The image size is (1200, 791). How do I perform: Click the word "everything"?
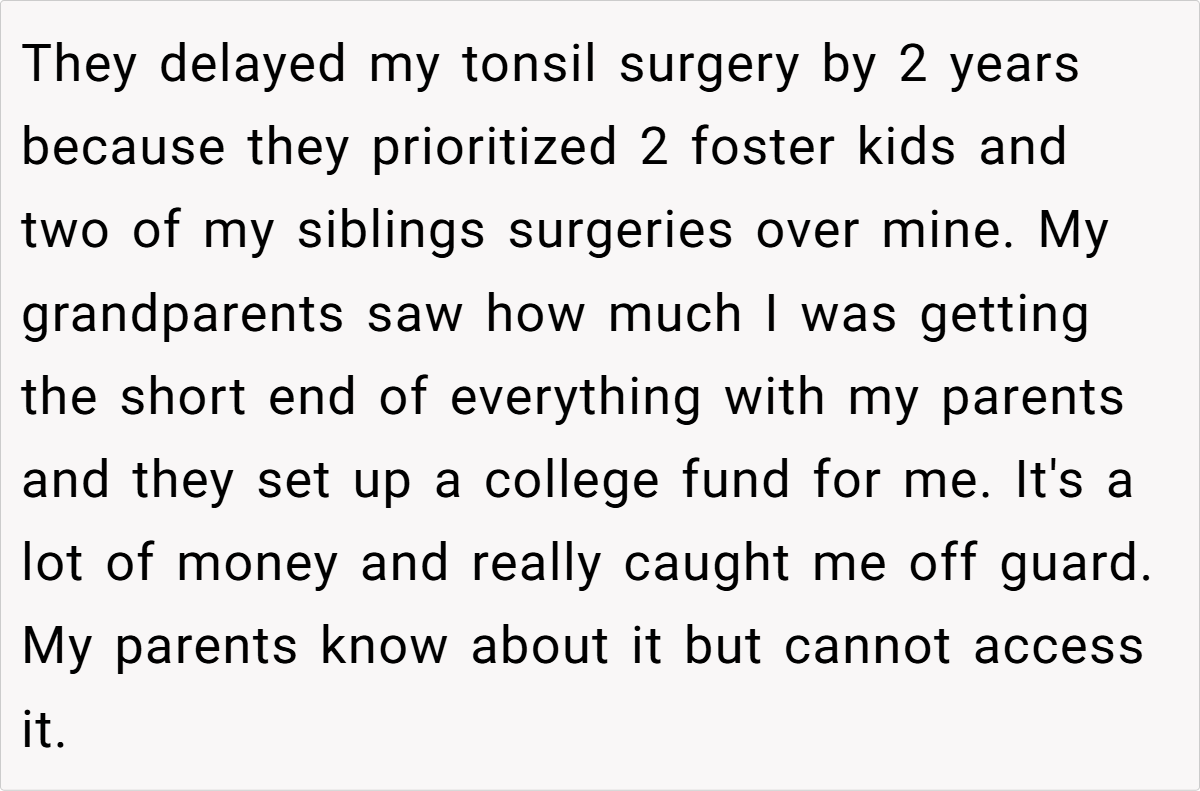(575, 398)
